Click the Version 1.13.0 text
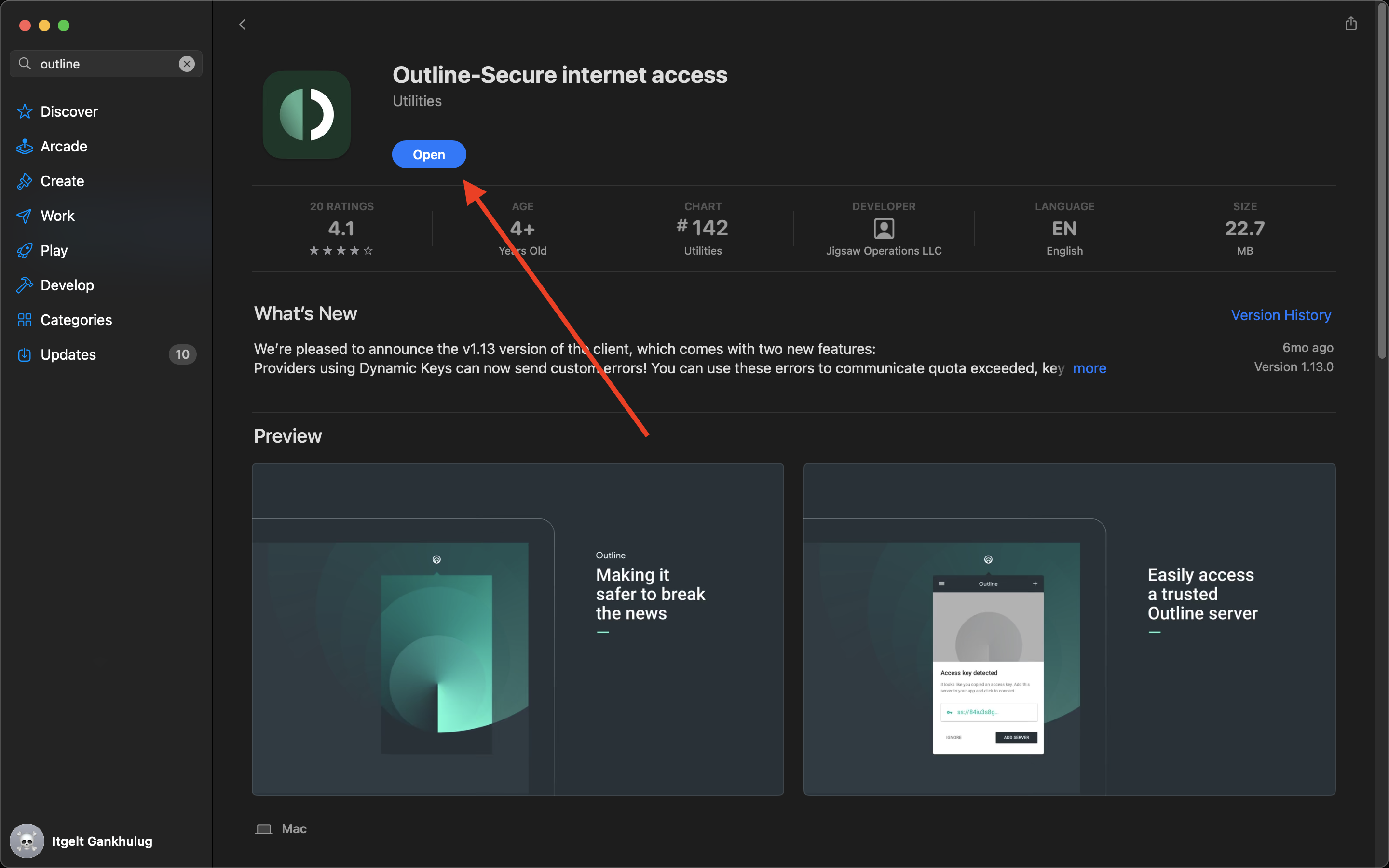 pyautogui.click(x=1293, y=367)
